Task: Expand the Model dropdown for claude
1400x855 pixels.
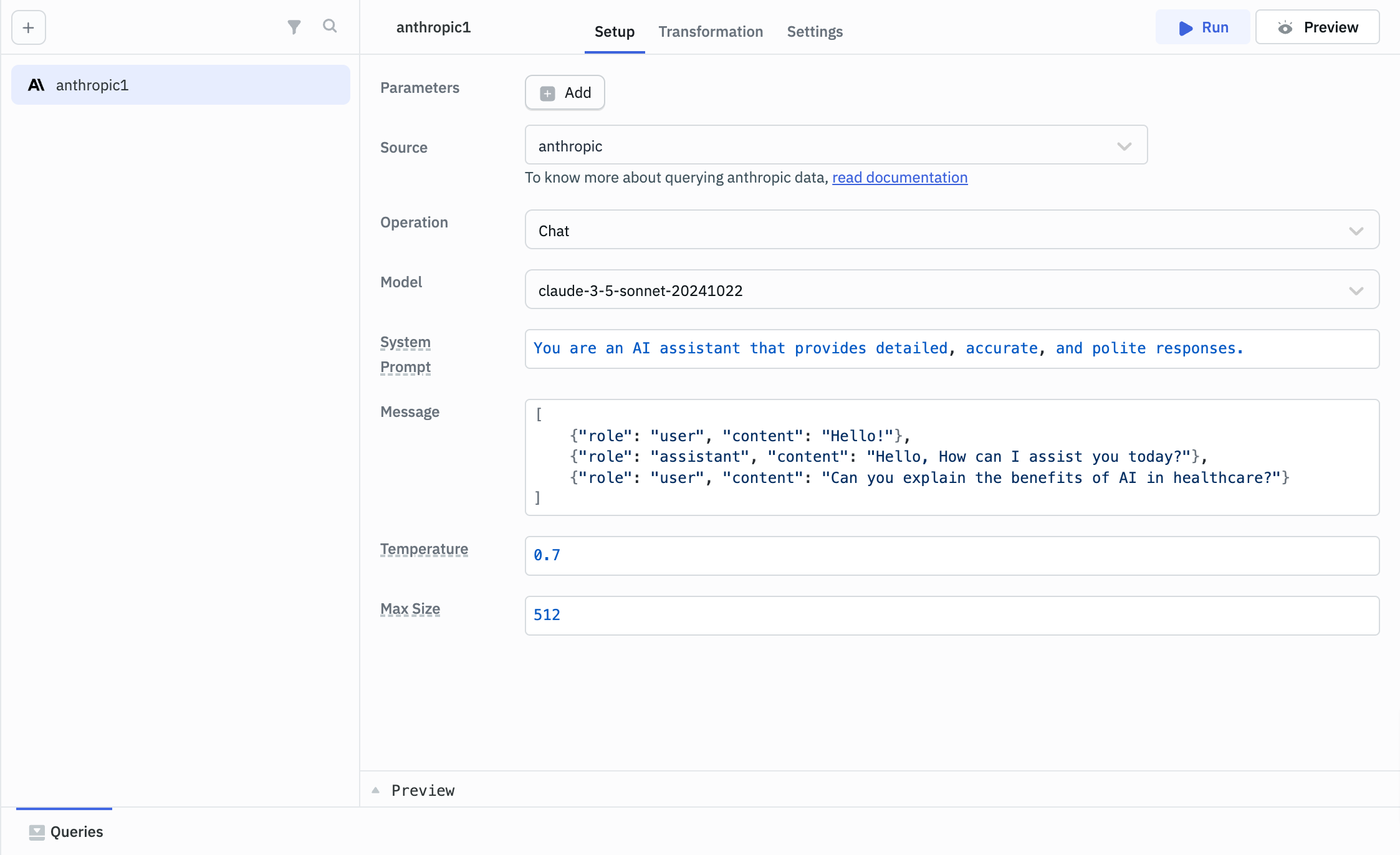Action: (1358, 291)
